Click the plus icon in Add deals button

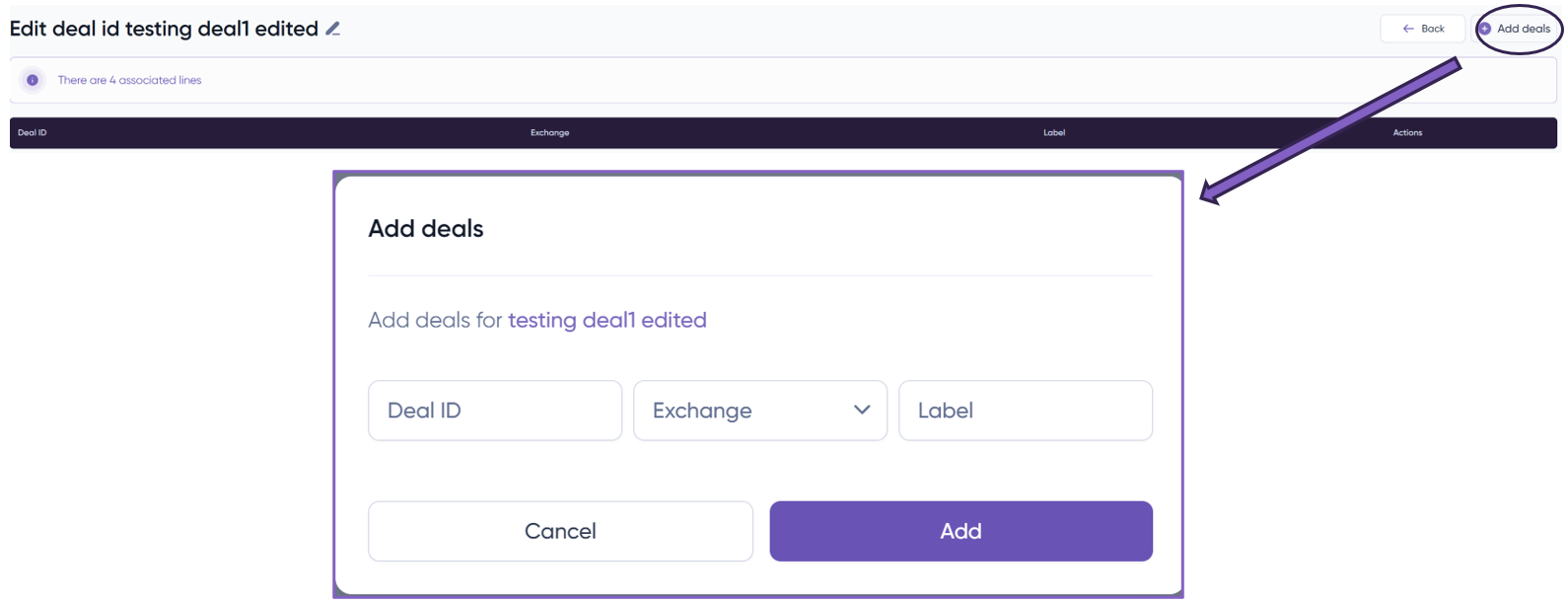[x=1485, y=29]
